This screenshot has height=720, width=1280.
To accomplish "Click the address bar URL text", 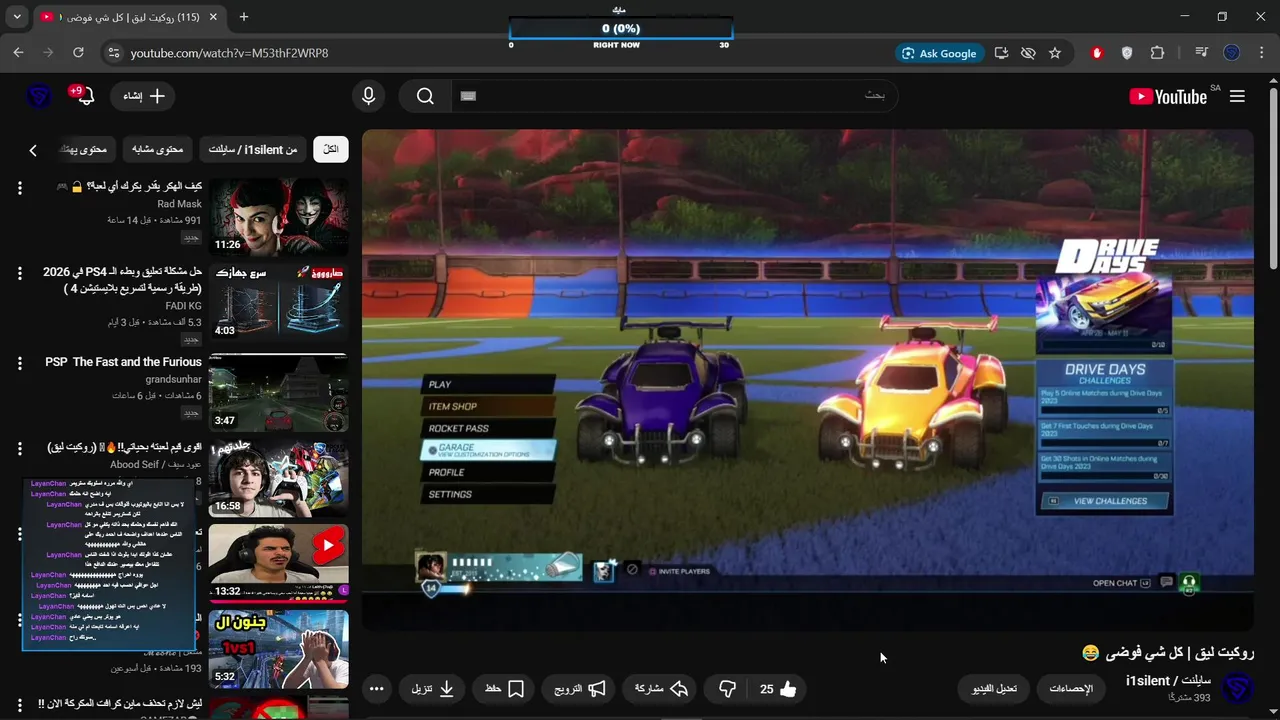I will (x=229, y=53).
